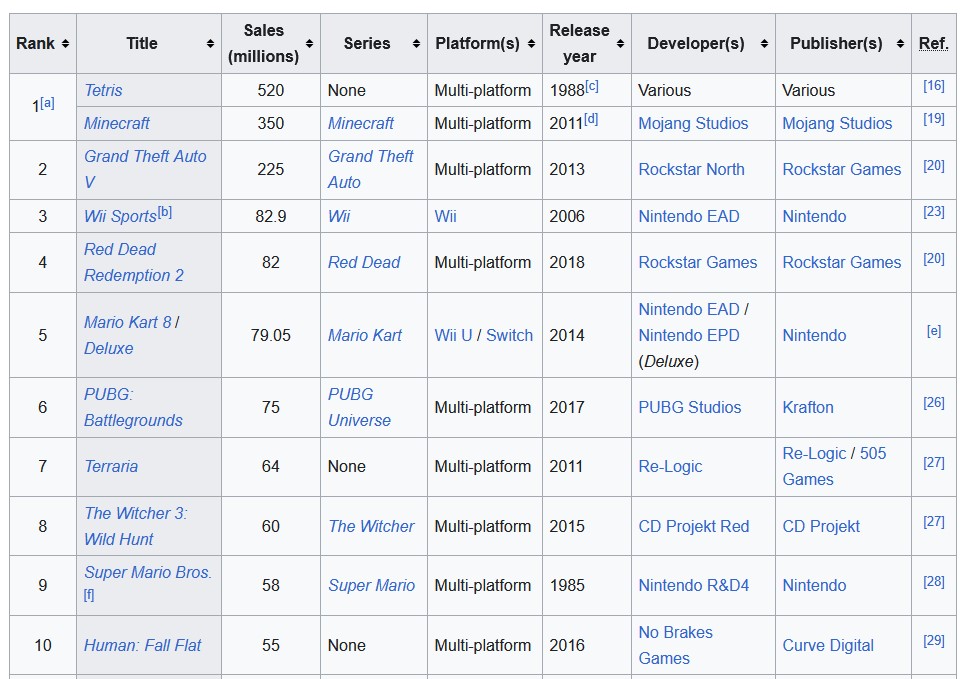Open the PUBG Studios developer link
Viewport: 962px width, 679px height.
690,407
